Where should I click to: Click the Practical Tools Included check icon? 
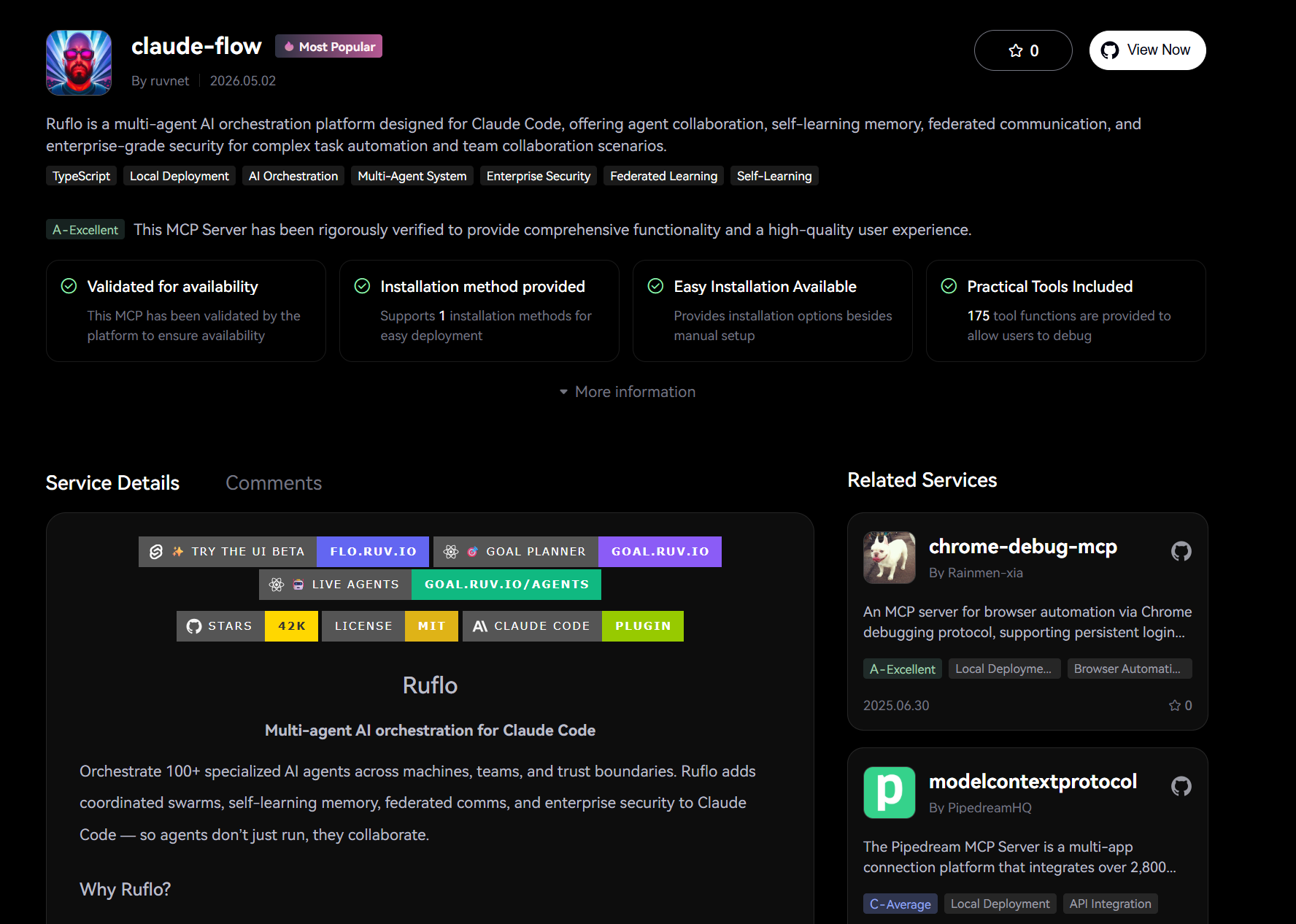[x=949, y=286]
